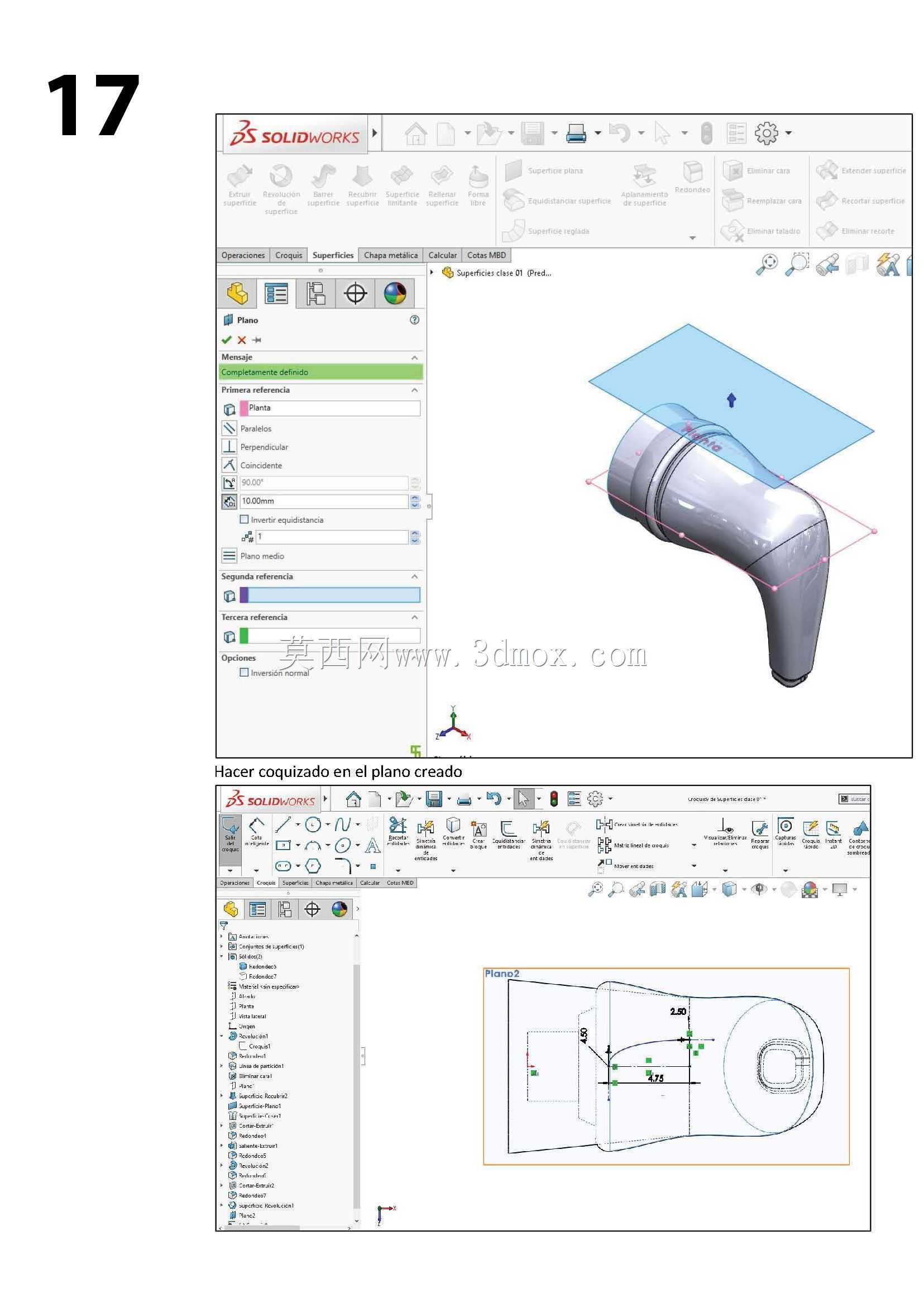Click Convertir entidades tool
924x1307 pixels.
(x=453, y=831)
